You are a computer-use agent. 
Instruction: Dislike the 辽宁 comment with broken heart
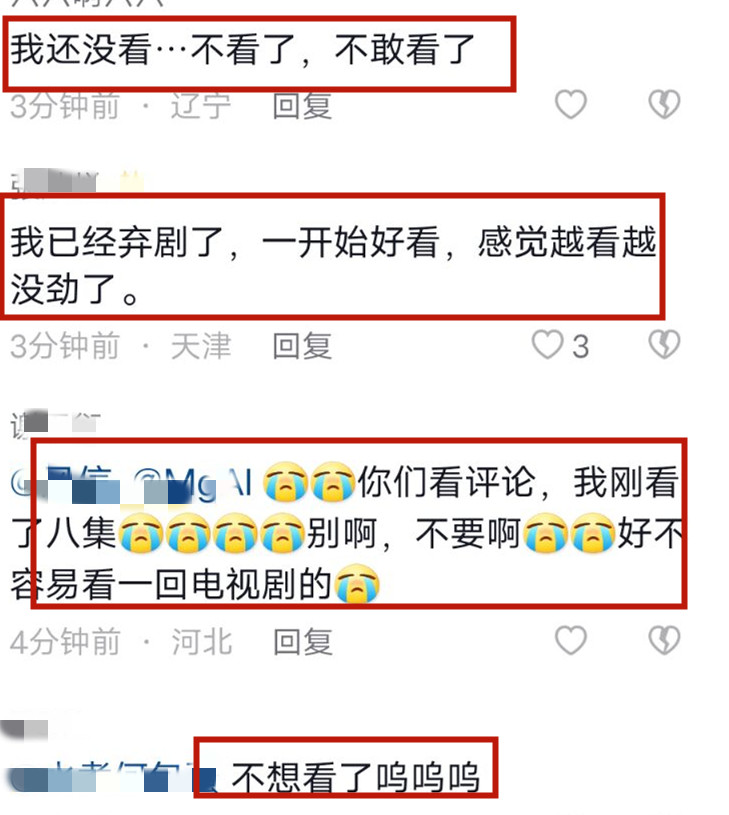tap(664, 104)
